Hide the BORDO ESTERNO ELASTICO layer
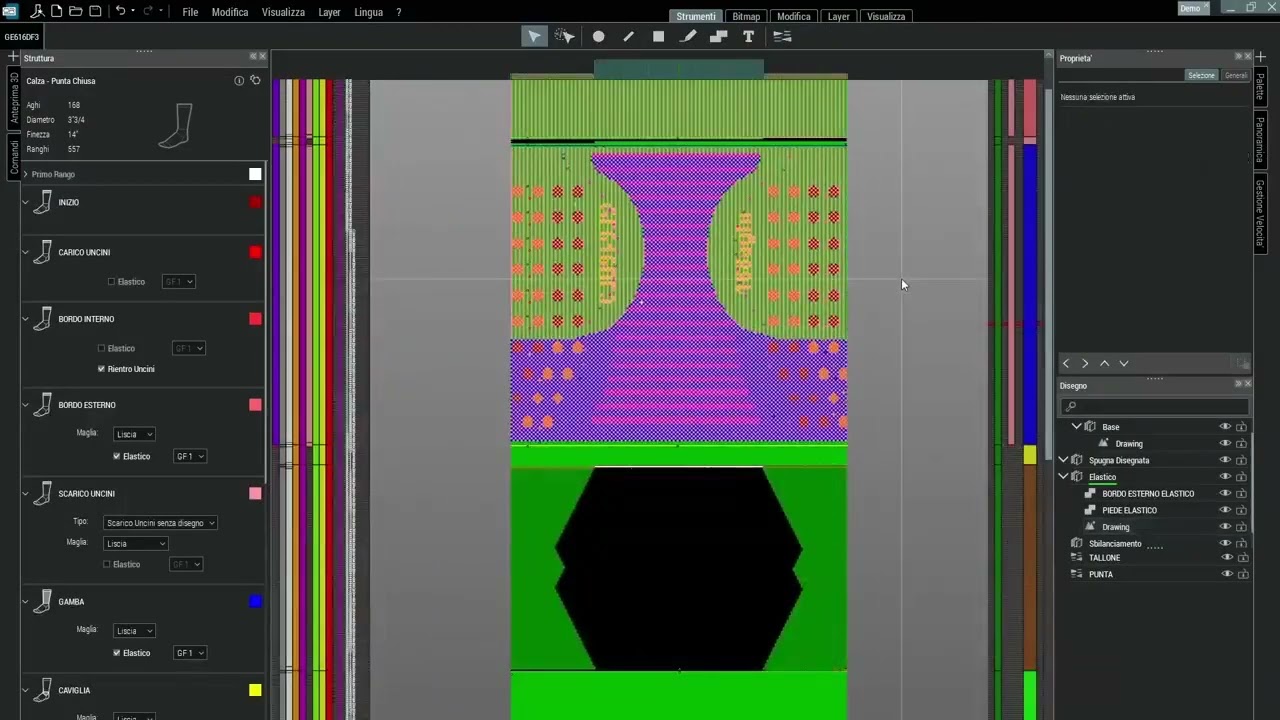 point(1225,493)
